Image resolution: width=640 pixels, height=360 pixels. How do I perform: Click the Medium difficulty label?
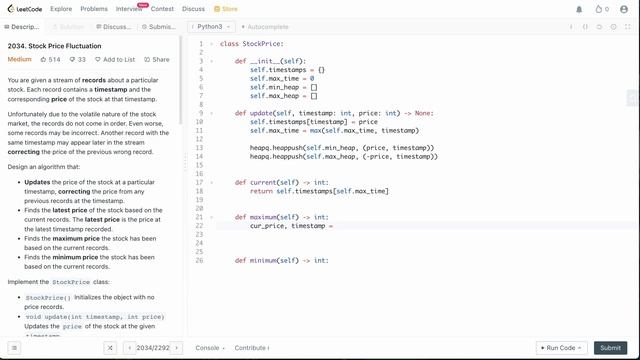pyautogui.click(x=20, y=59)
